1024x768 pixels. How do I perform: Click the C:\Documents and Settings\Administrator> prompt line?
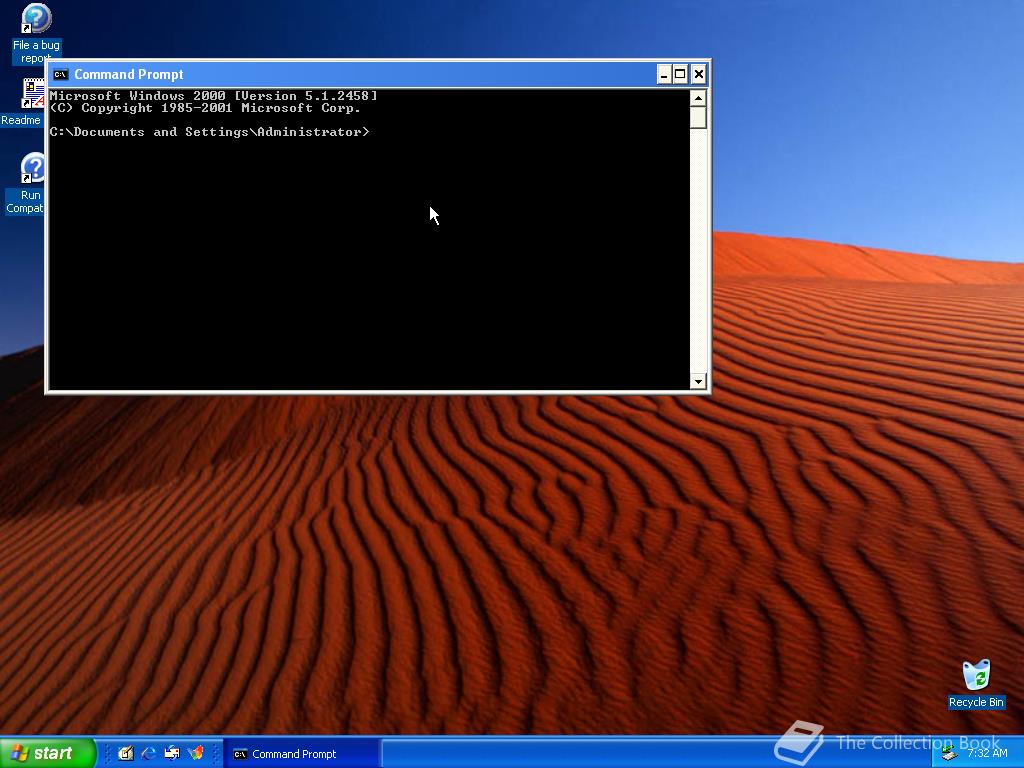tap(210, 132)
